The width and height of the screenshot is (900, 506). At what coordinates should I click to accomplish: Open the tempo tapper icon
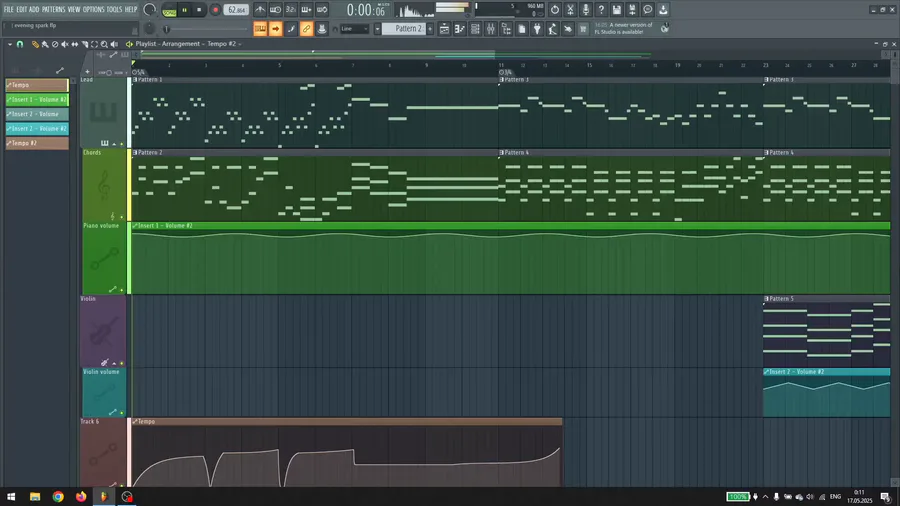[x=553, y=29]
